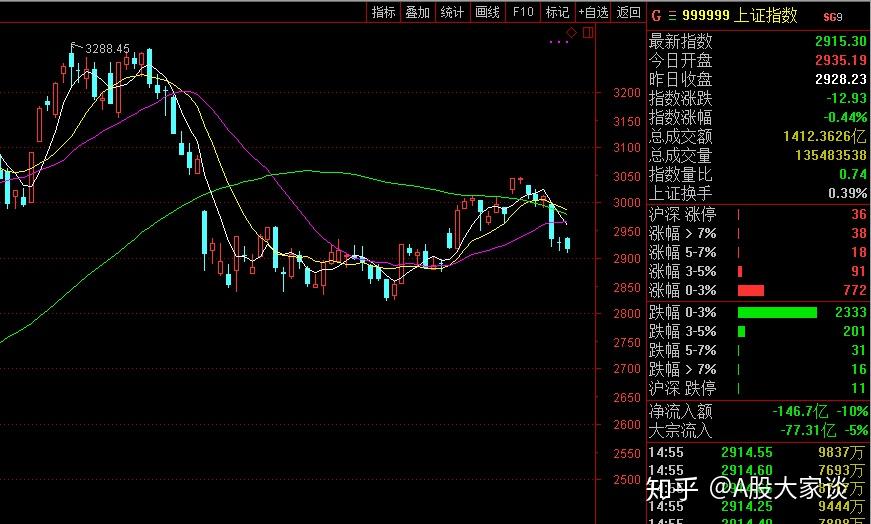The height and width of the screenshot is (524, 871).
Task: Click the 返回 back button
Action: [x=628, y=12]
